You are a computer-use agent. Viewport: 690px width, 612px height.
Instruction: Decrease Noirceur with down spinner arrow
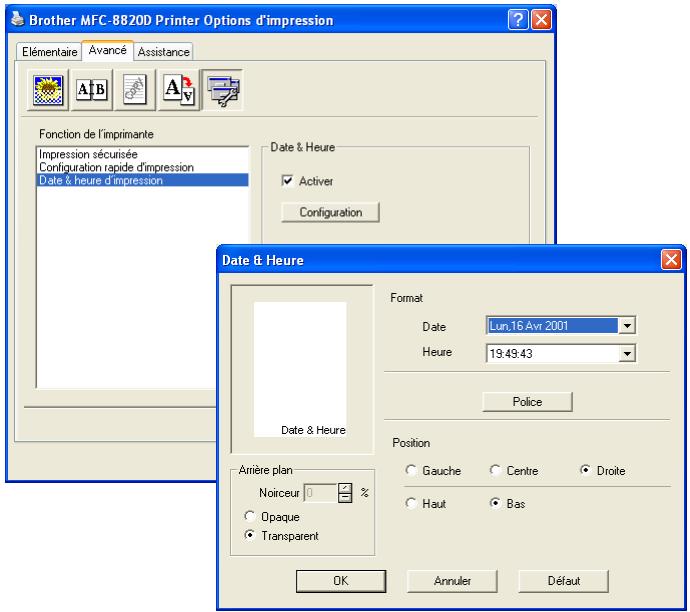[x=345, y=498]
